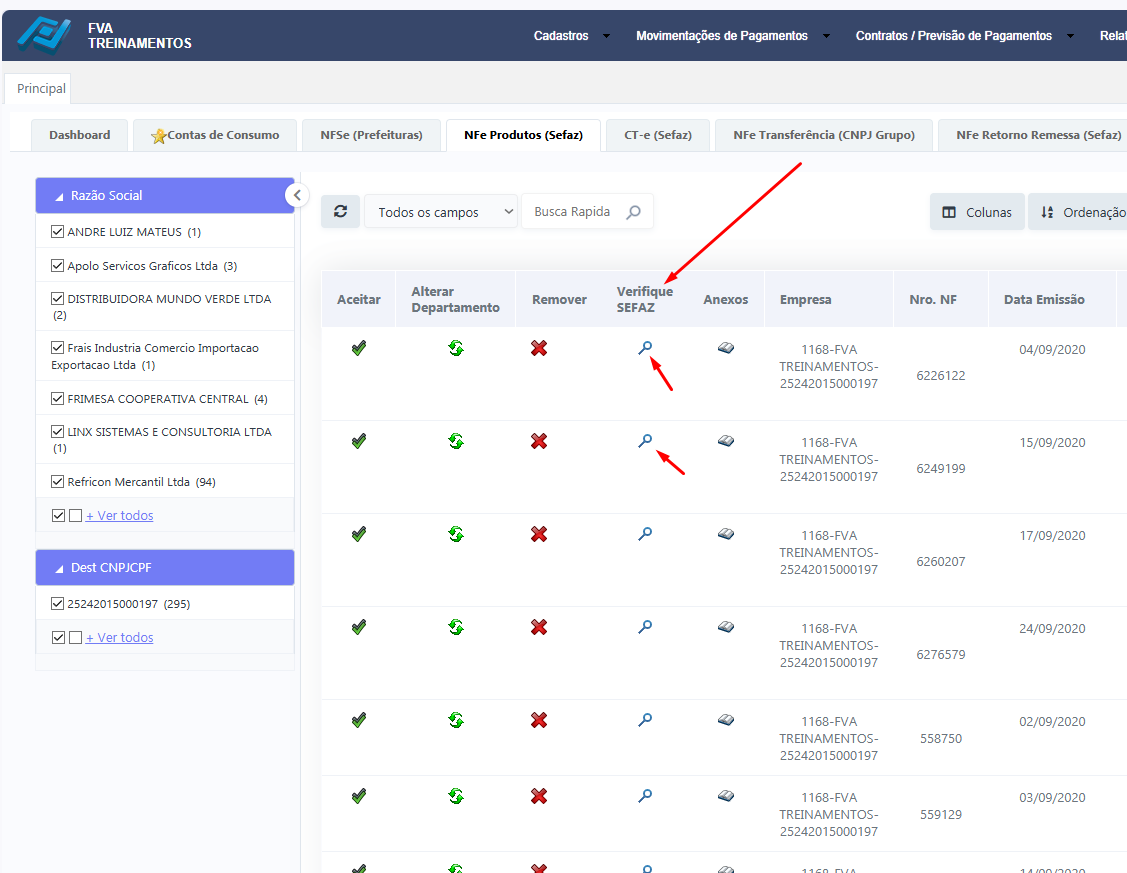This screenshot has height=873, width=1127.
Task: Click the SEFAZ magnifier icon for NF 6226122
Action: click(x=645, y=348)
